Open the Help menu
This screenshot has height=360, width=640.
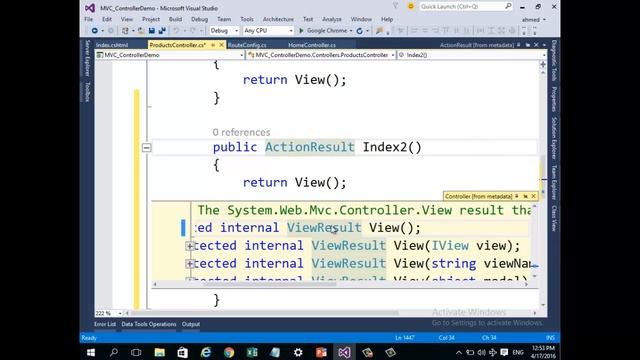tap(387, 19)
